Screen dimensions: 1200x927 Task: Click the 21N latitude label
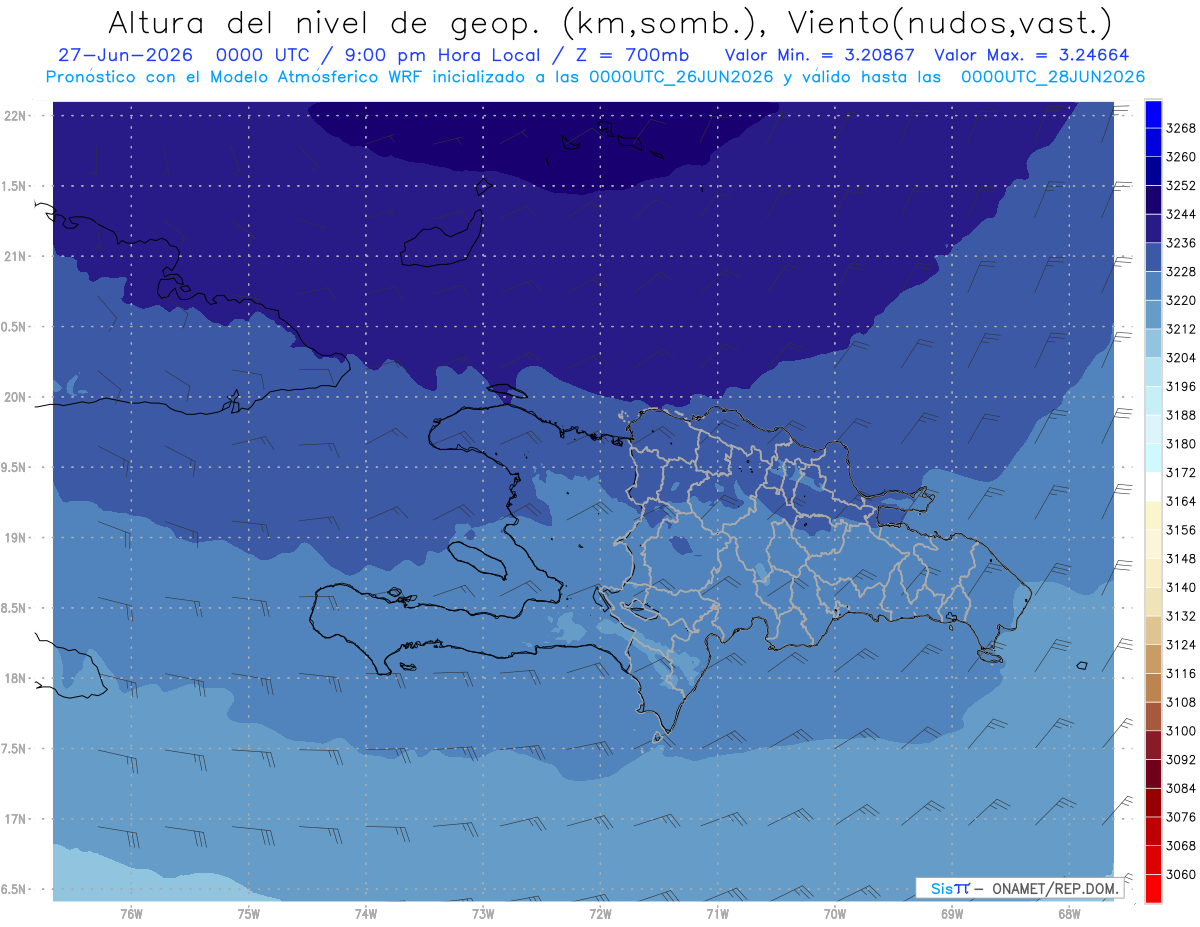(15, 257)
